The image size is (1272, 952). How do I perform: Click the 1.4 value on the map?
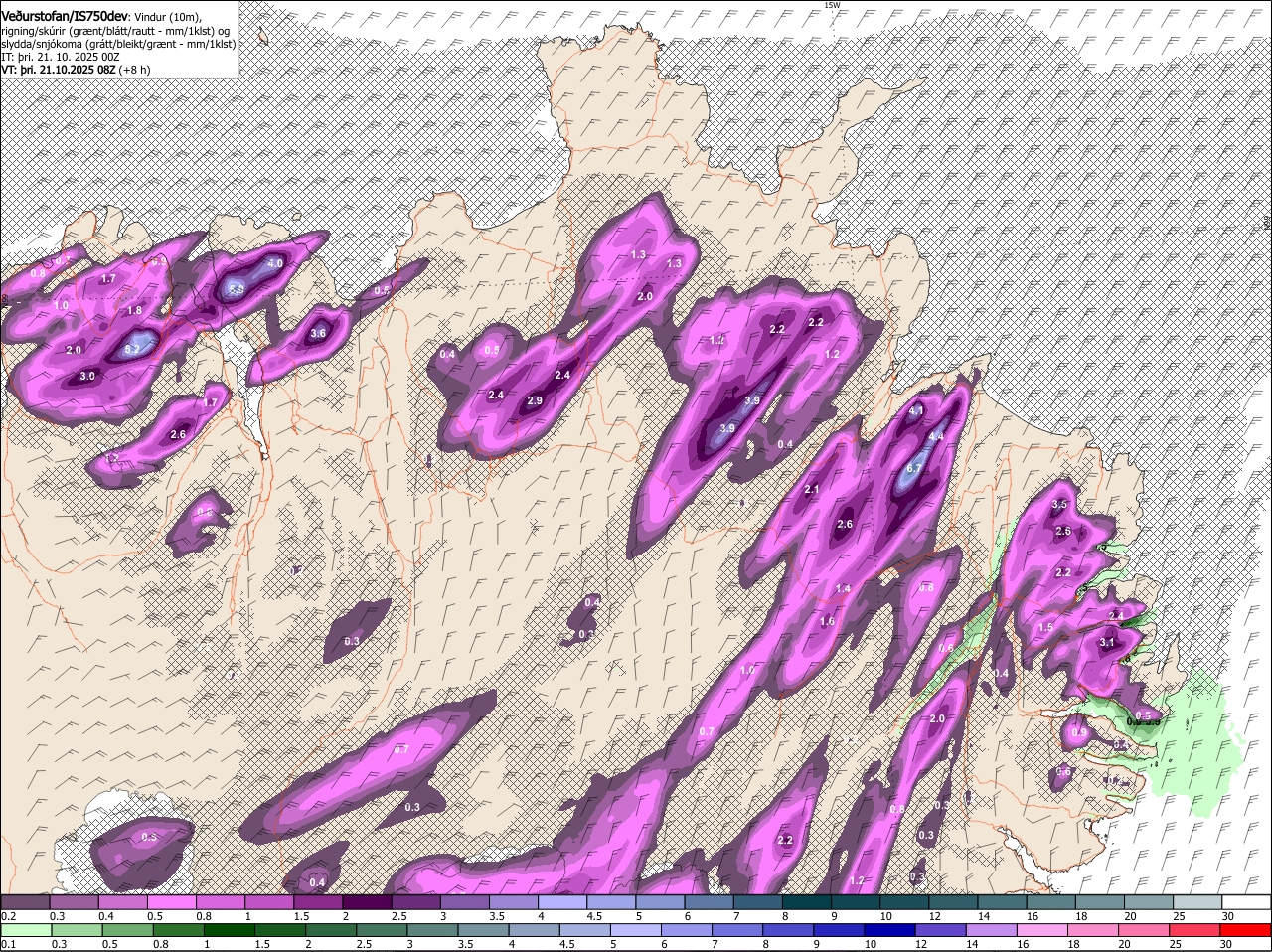[x=844, y=589]
